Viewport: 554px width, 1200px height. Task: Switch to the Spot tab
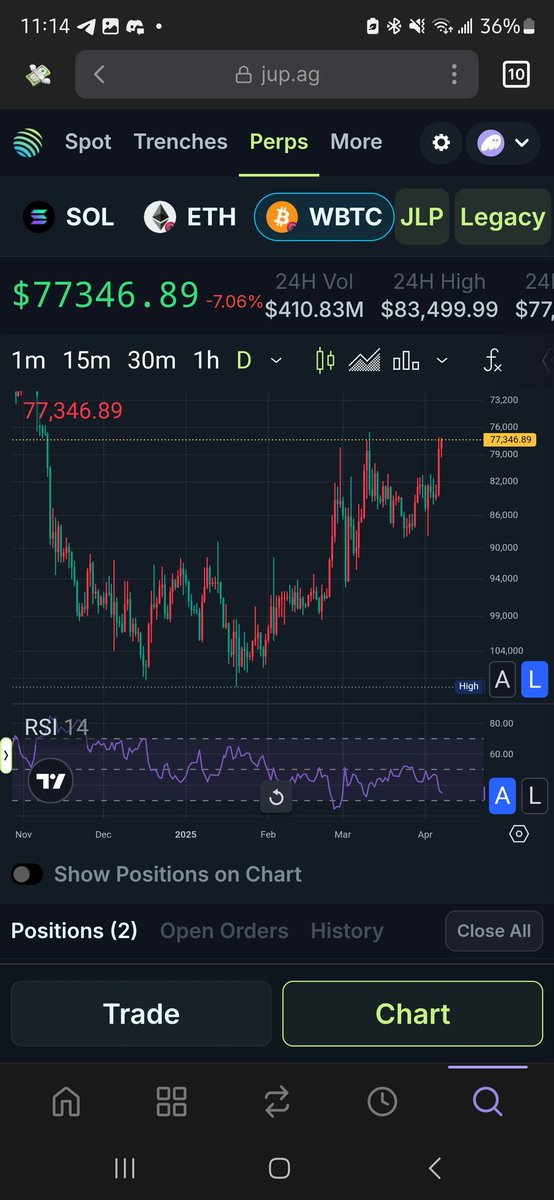pos(88,142)
